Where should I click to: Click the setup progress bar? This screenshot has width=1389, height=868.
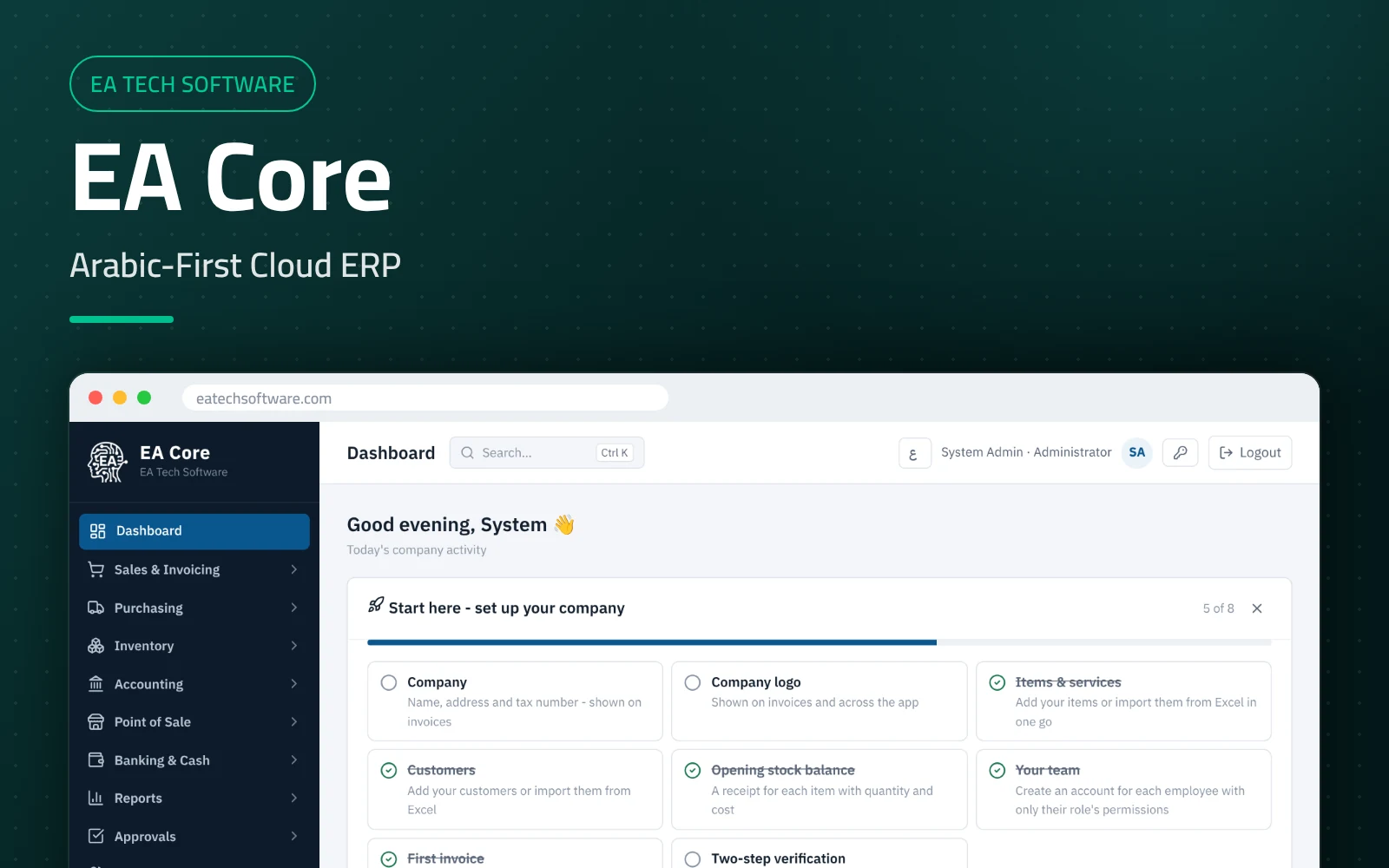pos(820,642)
